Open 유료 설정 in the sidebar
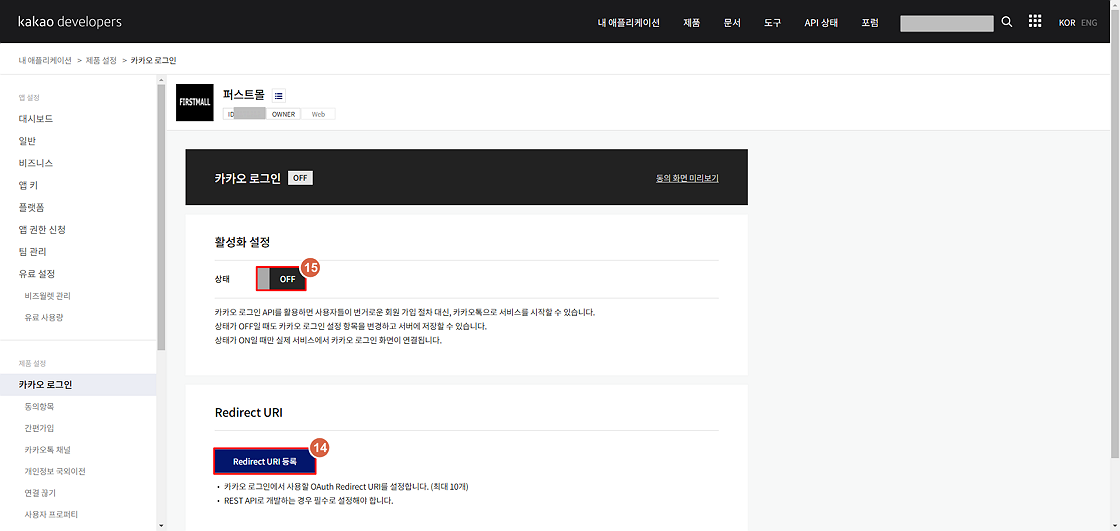Screen dimensions: 1120x531 37,274
